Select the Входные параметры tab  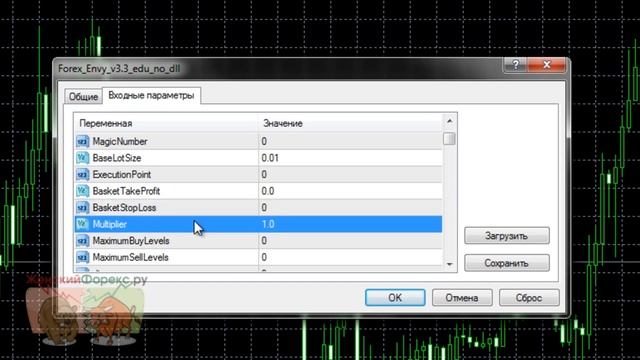(x=151, y=96)
